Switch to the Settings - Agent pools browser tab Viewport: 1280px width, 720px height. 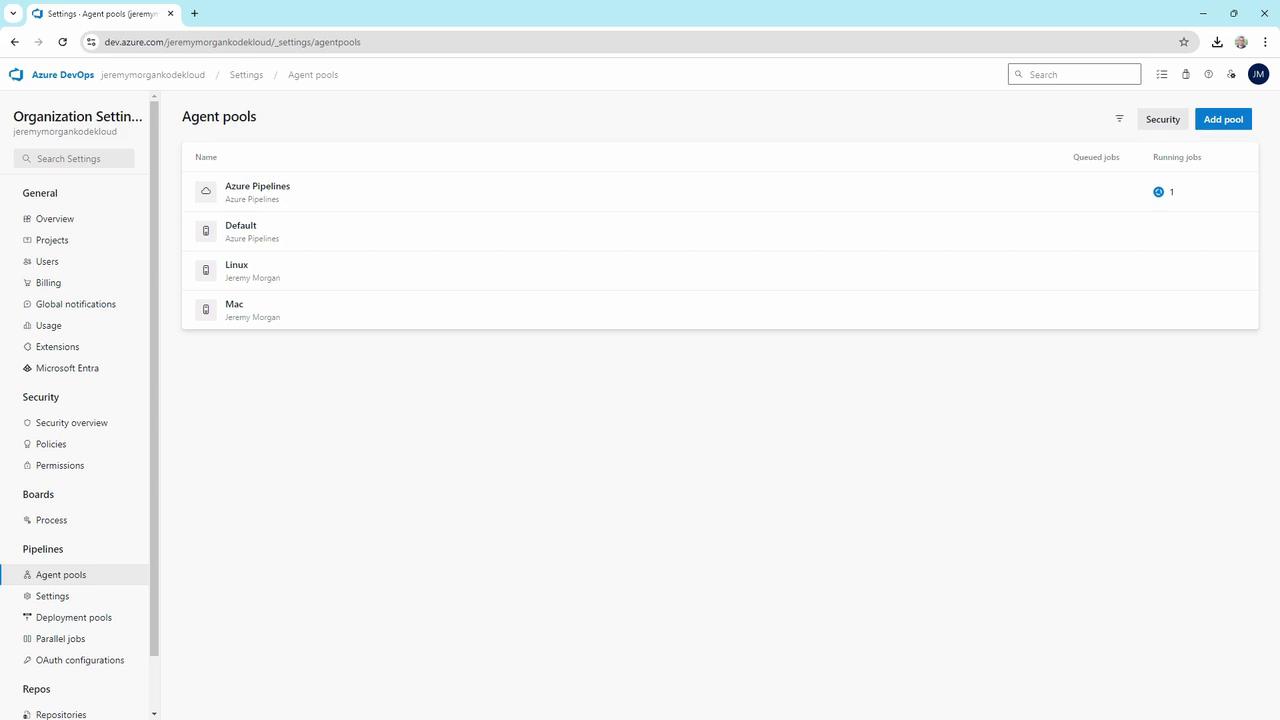click(102, 14)
